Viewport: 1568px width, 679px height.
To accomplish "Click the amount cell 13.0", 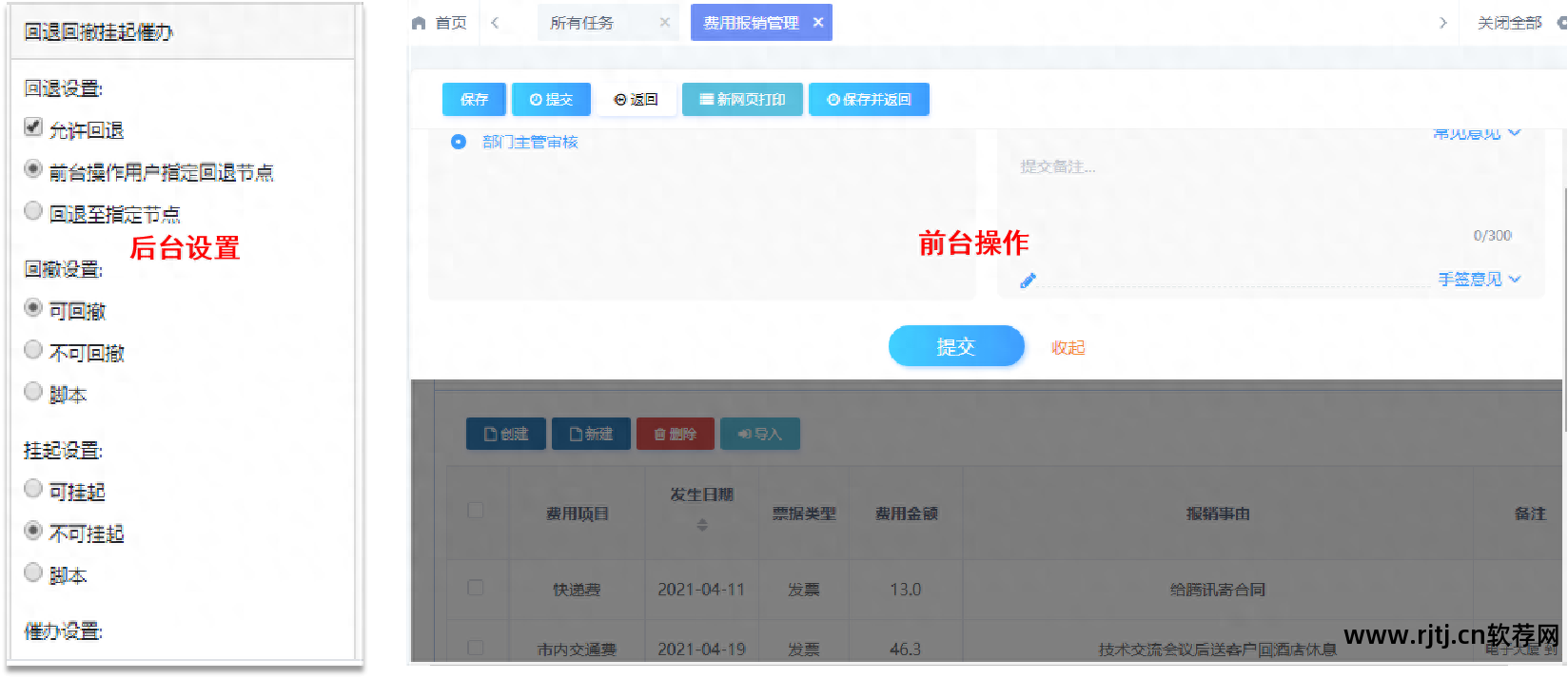I will [x=906, y=590].
